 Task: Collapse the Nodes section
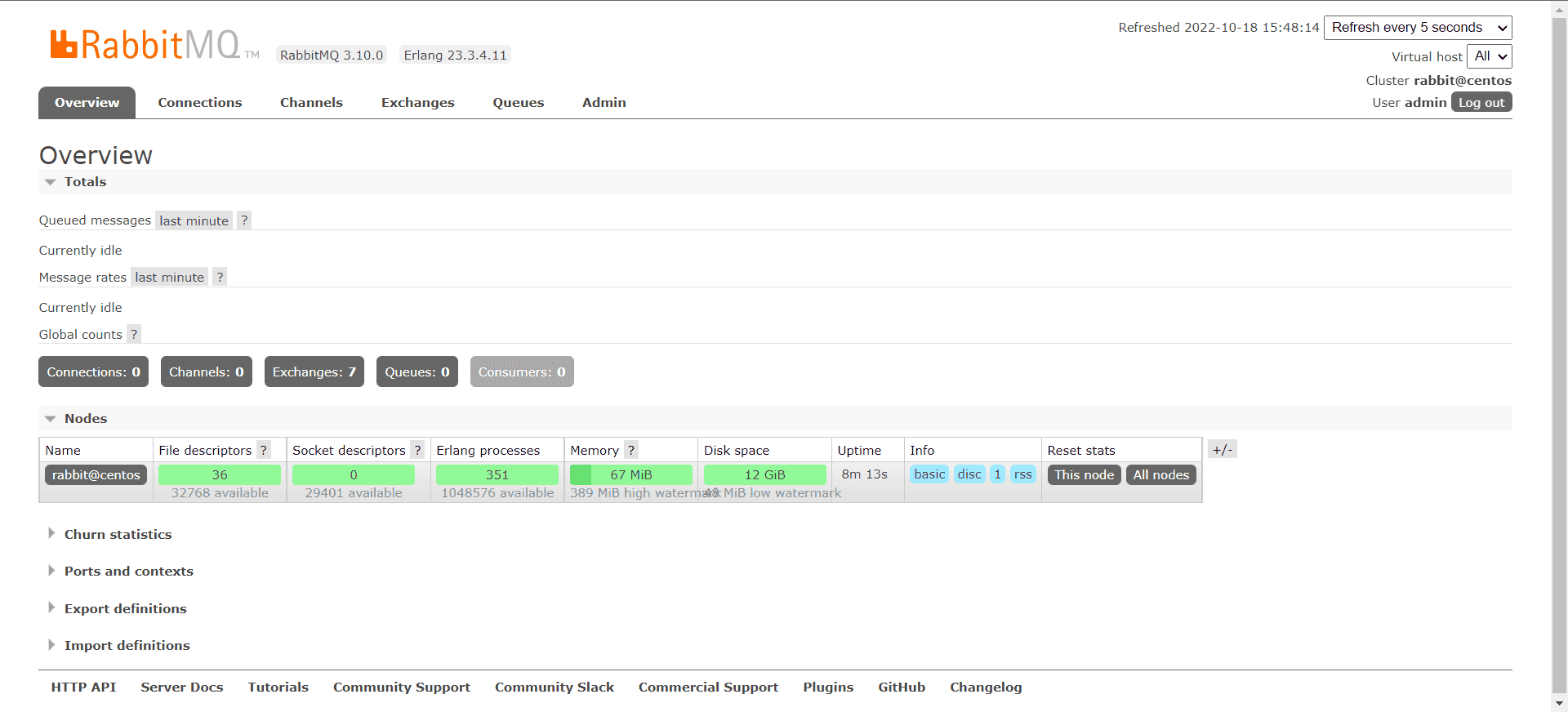tap(85, 419)
